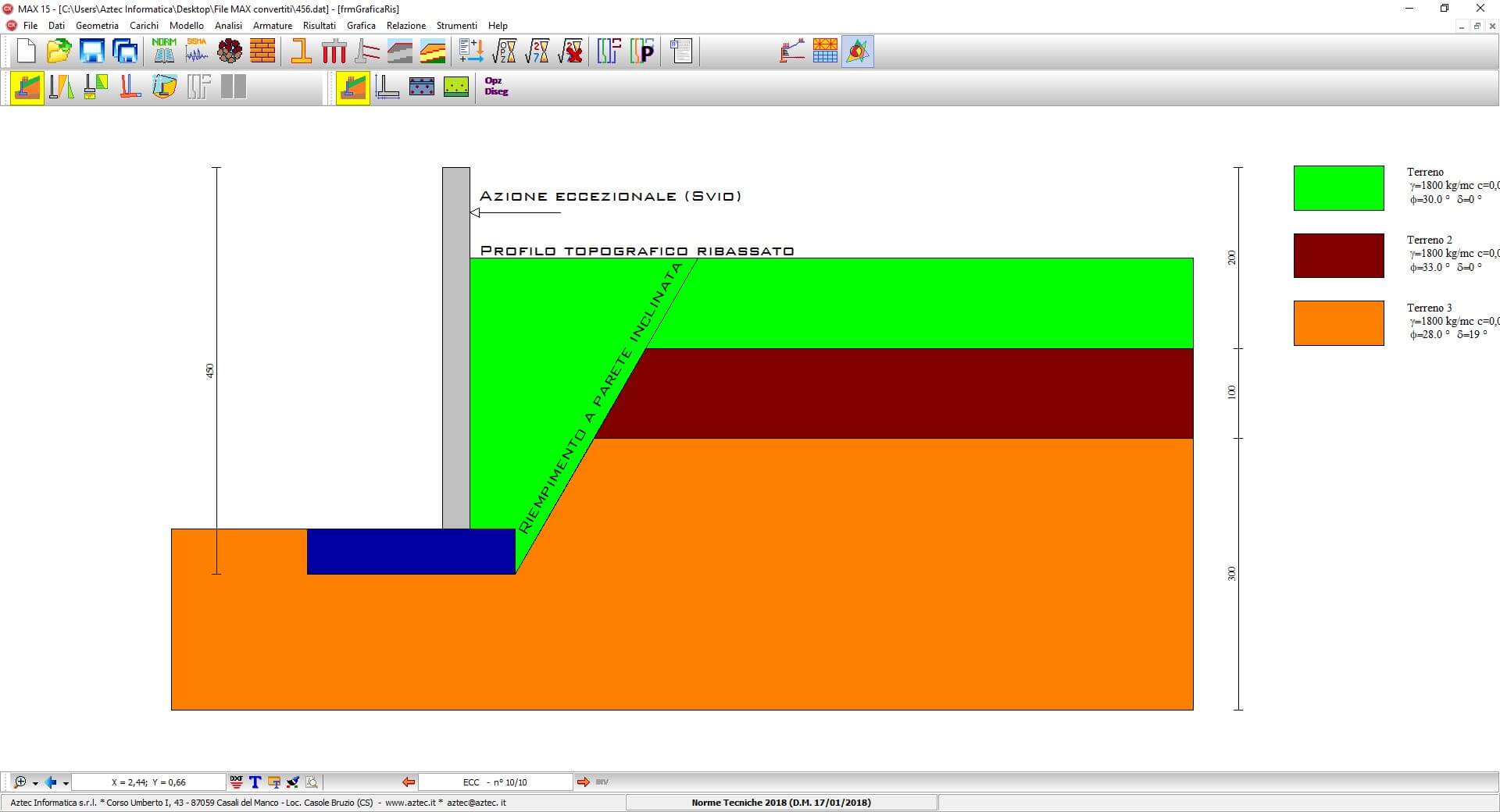Select the blue T text tool

(255, 782)
